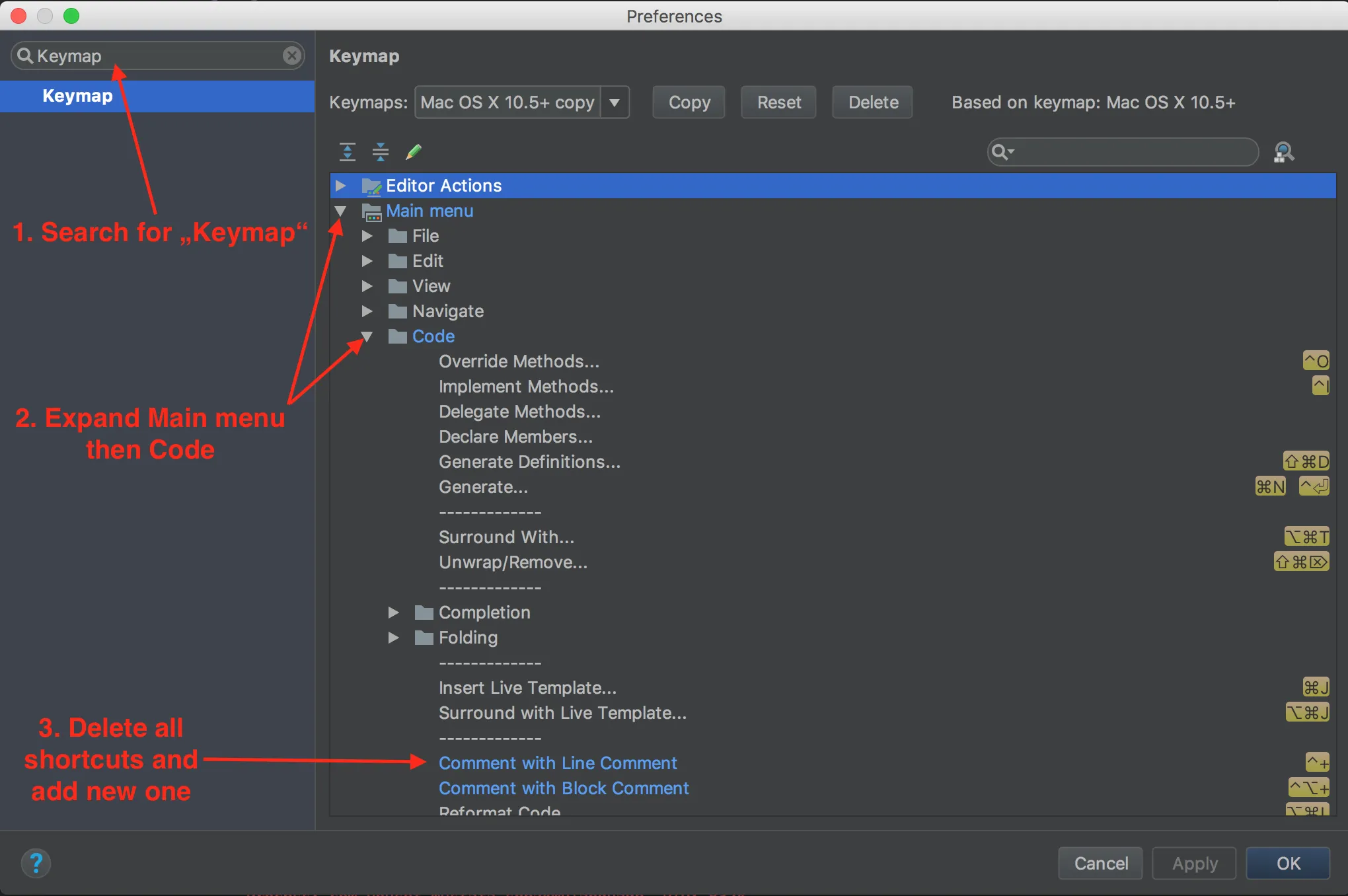Expand the Navigate folder
This screenshot has height=896, width=1348.
click(367, 311)
